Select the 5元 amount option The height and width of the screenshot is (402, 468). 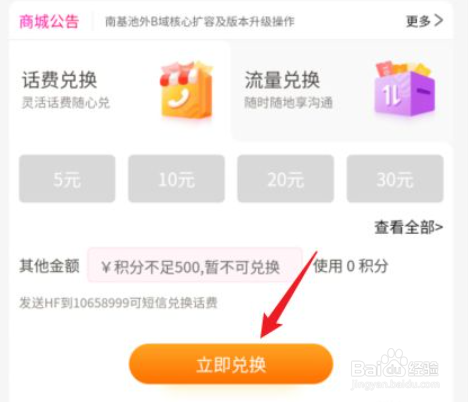coord(67,179)
